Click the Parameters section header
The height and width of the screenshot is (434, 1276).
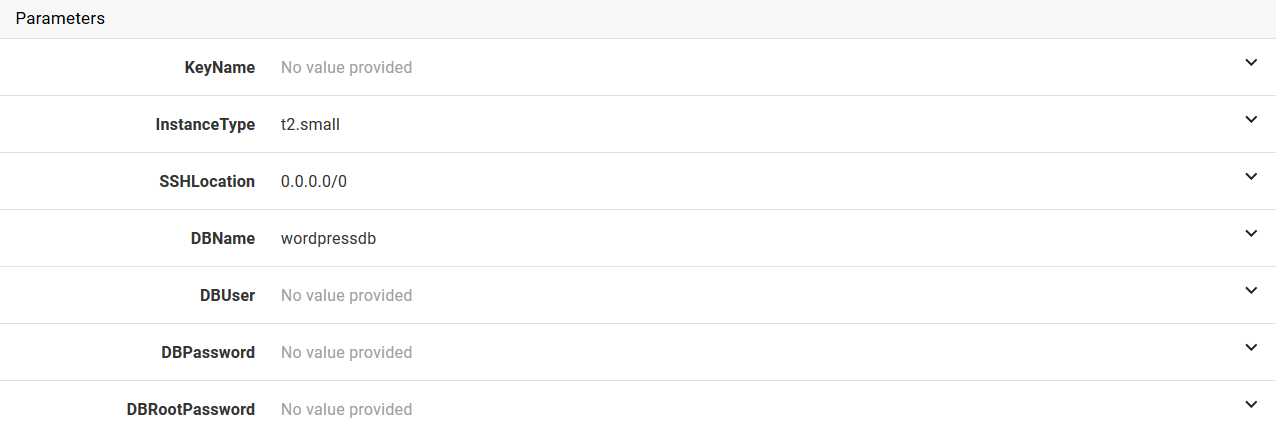pyautogui.click(x=60, y=19)
